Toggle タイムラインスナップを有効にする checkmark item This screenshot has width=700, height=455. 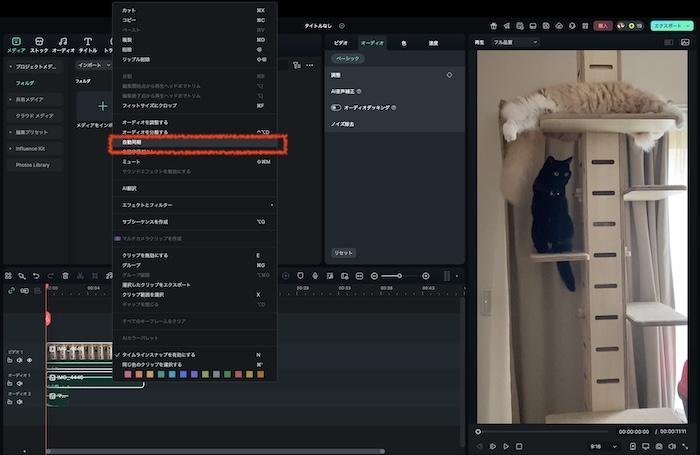coord(160,354)
